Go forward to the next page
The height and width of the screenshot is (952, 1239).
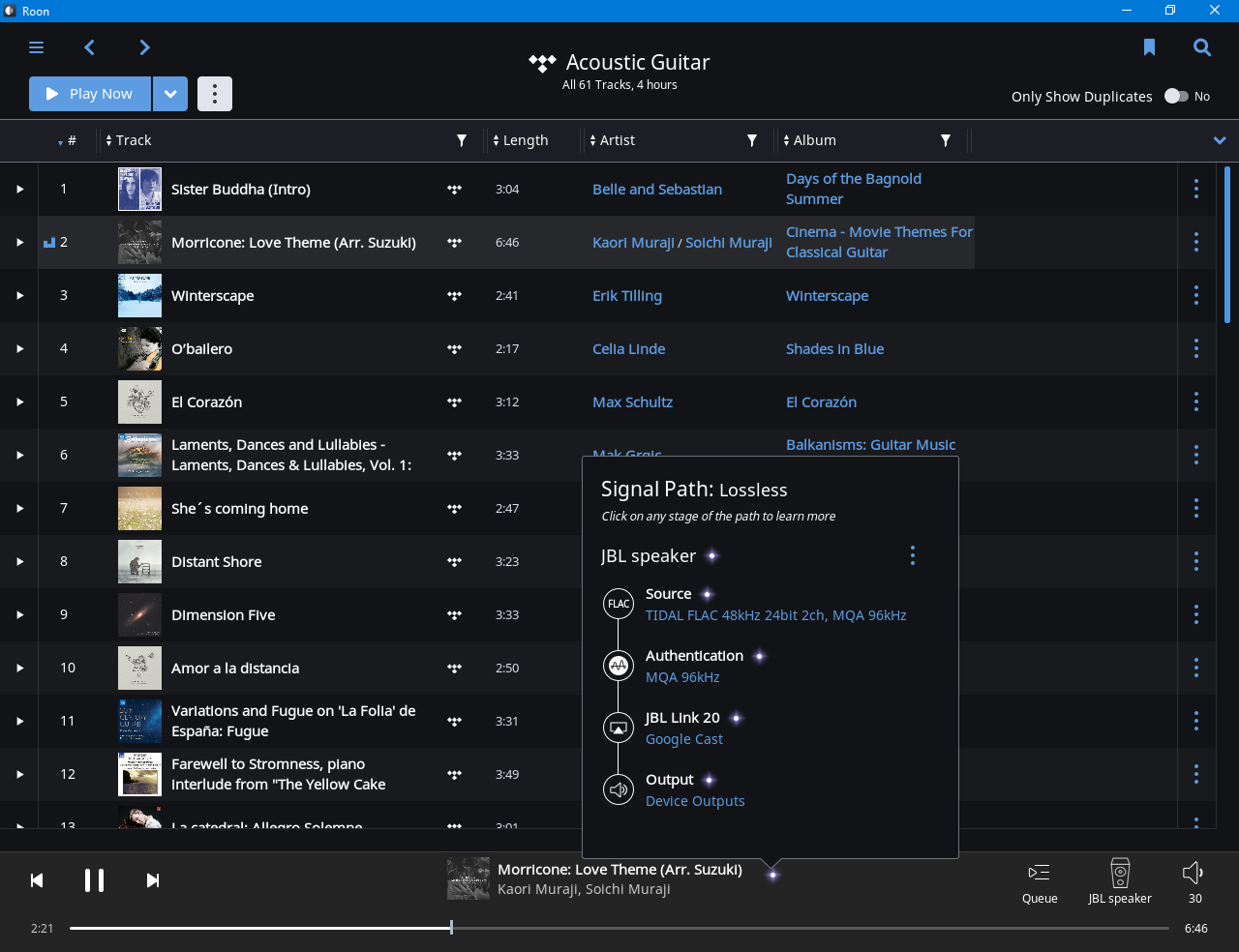(x=144, y=47)
